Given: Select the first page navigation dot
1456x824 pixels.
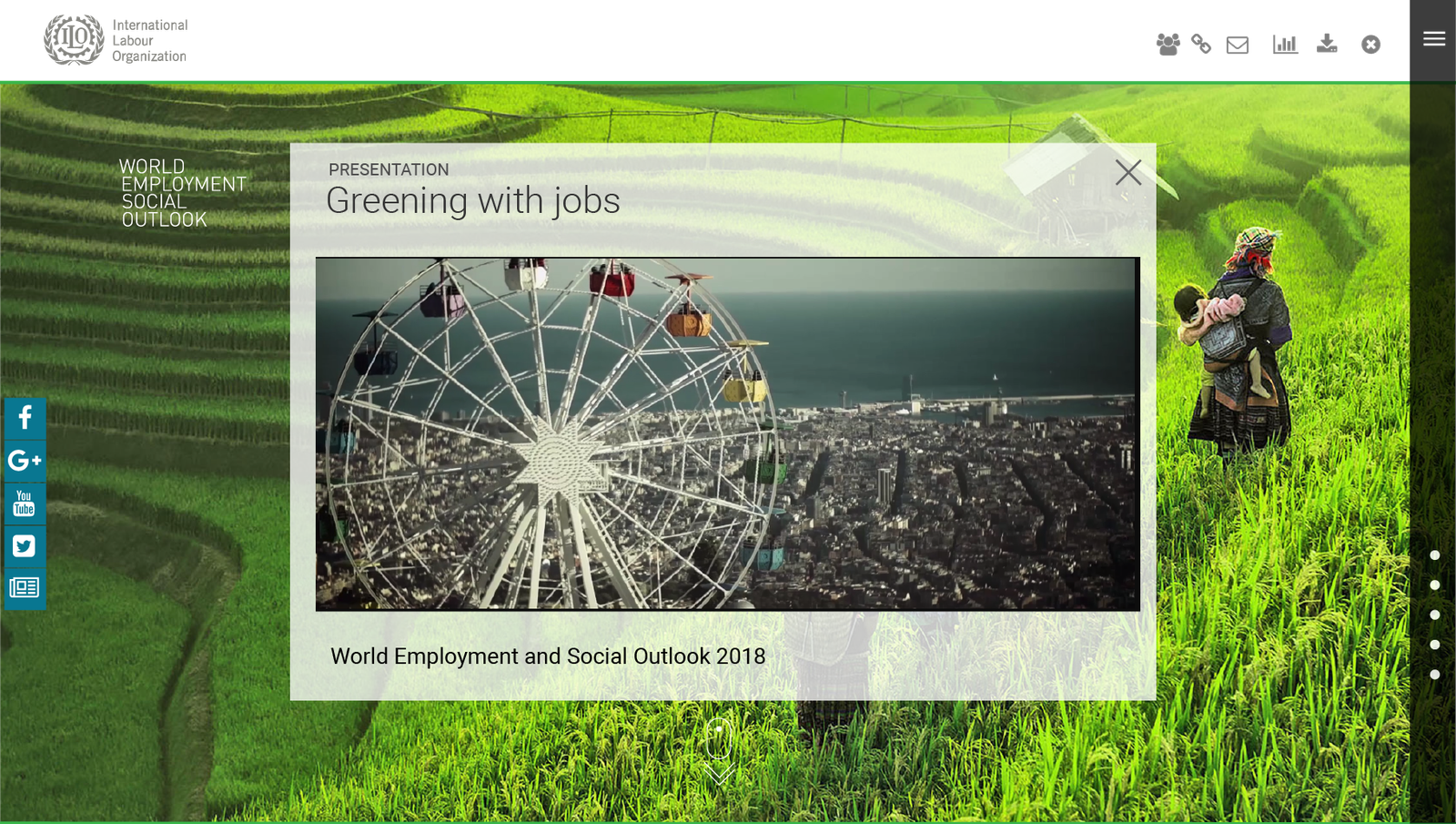Looking at the screenshot, I should coord(1435,555).
